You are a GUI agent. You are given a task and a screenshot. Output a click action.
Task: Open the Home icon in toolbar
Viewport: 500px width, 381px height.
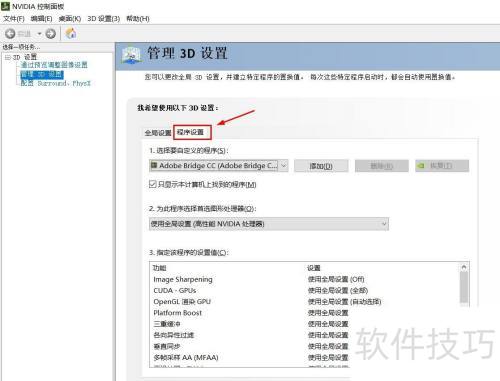71,33
